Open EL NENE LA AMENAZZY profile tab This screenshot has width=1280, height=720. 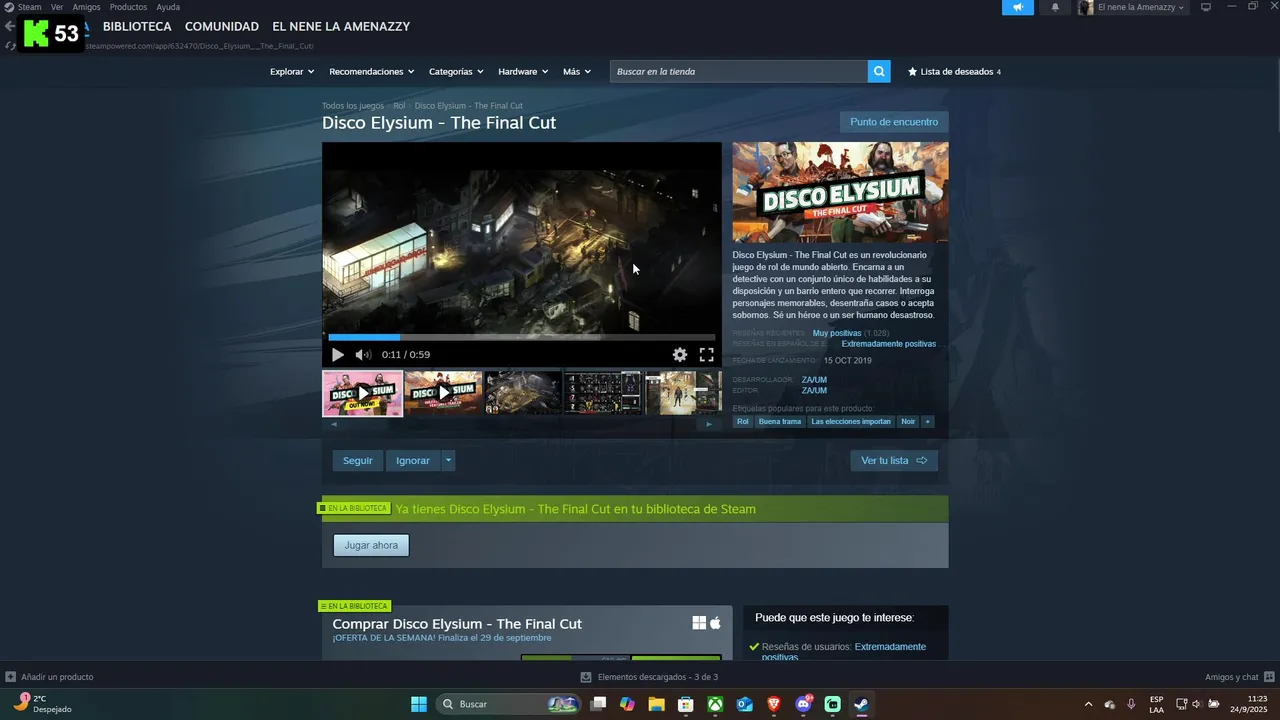[341, 27]
